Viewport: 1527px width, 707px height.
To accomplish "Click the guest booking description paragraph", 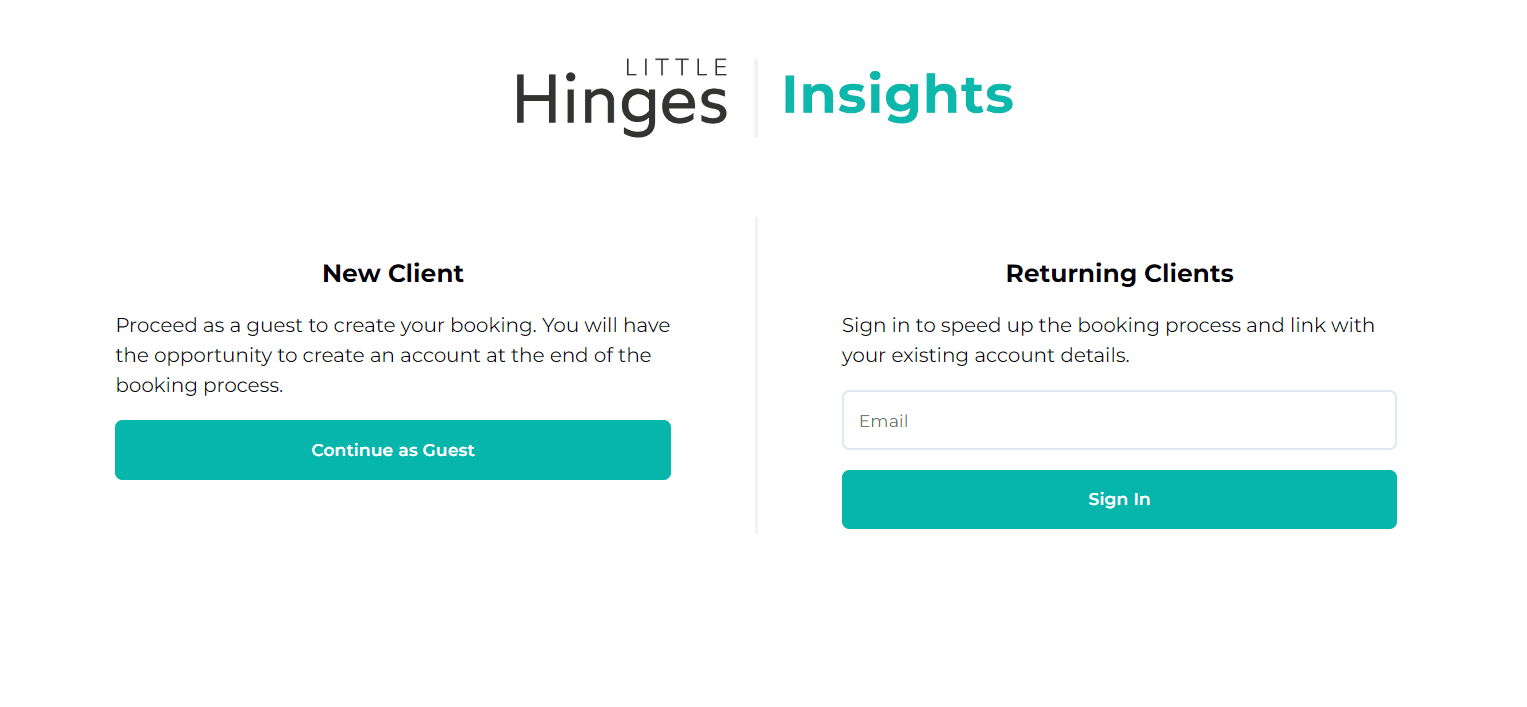I will (x=392, y=354).
